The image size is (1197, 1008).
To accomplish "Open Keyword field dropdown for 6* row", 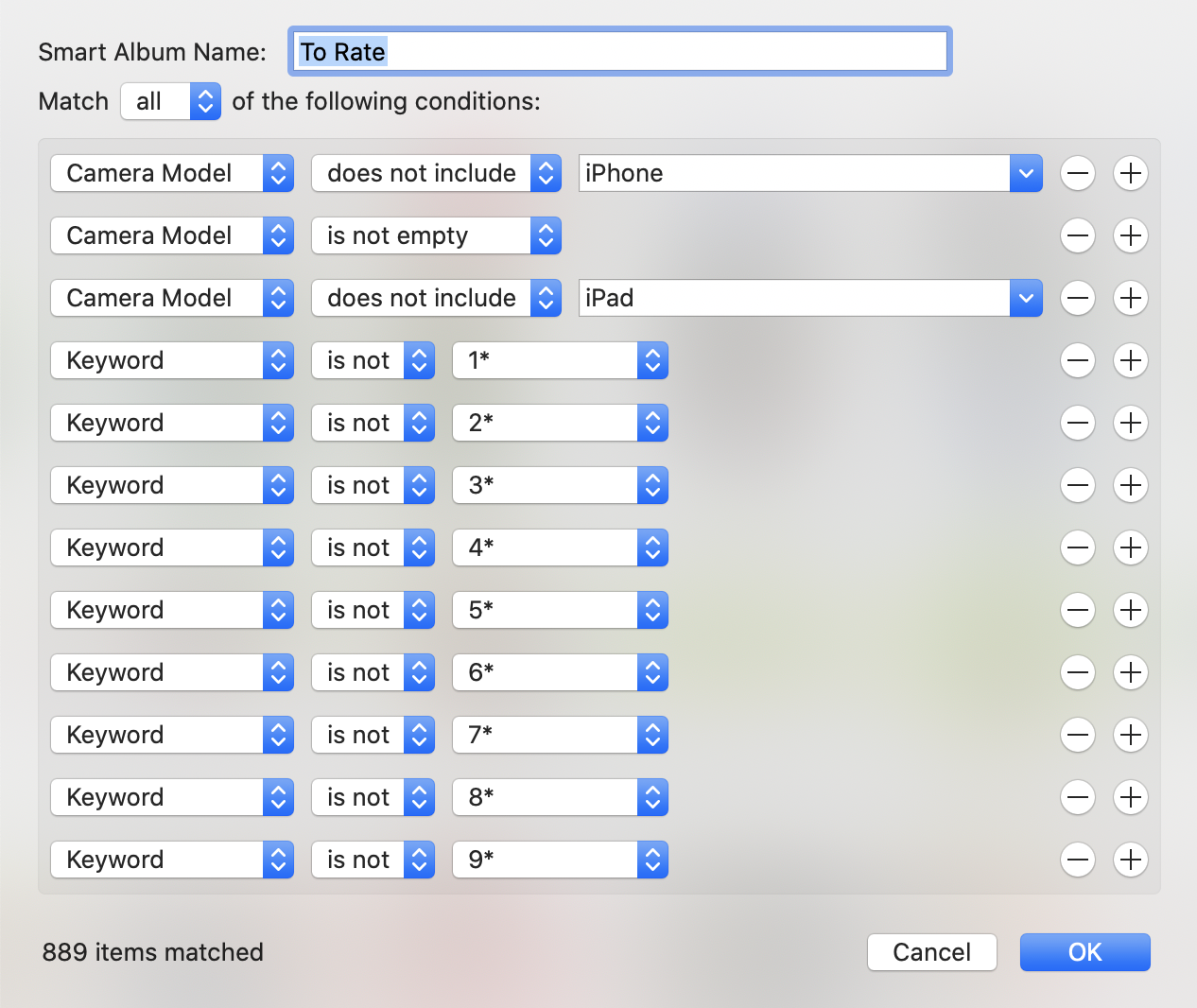I will (x=172, y=672).
